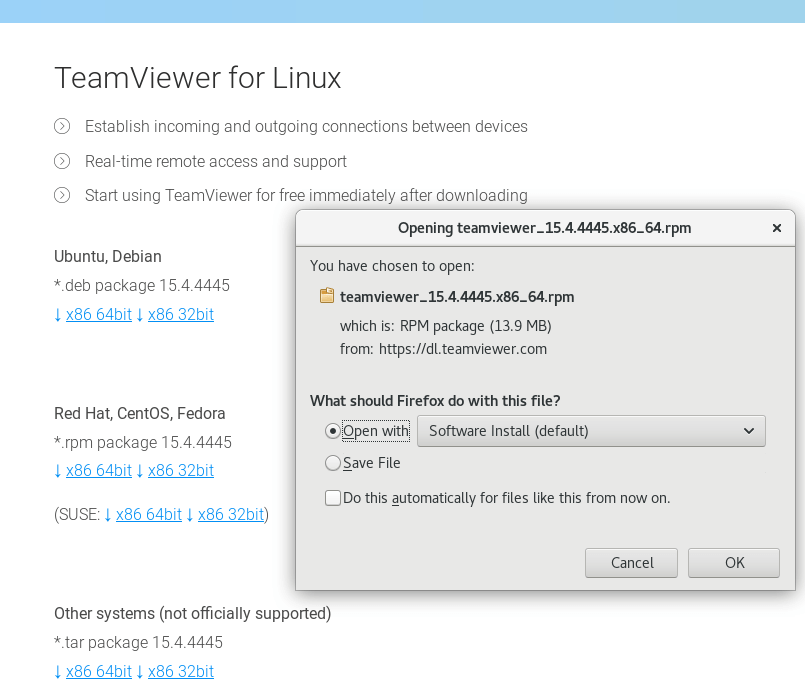Click bullet icon beside 'Real-time remote access and support'
The width and height of the screenshot is (805, 697).
62,161
